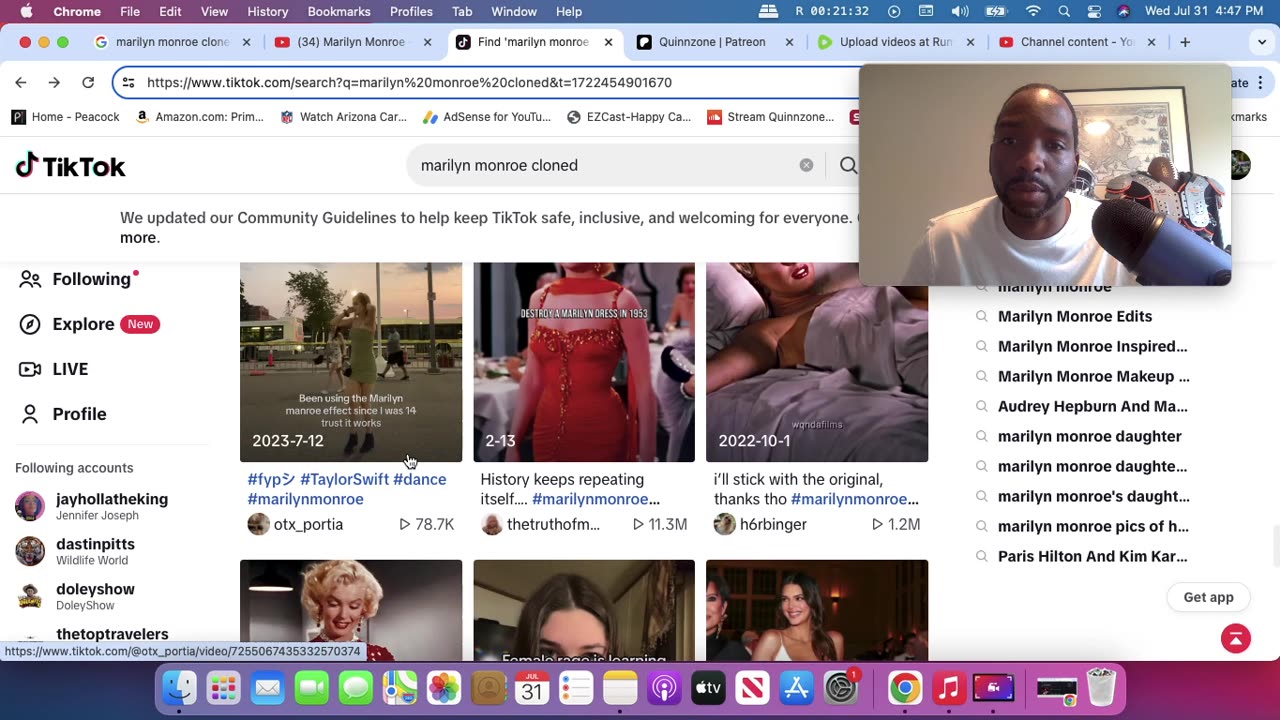Open the doleyshow account

[75, 596]
